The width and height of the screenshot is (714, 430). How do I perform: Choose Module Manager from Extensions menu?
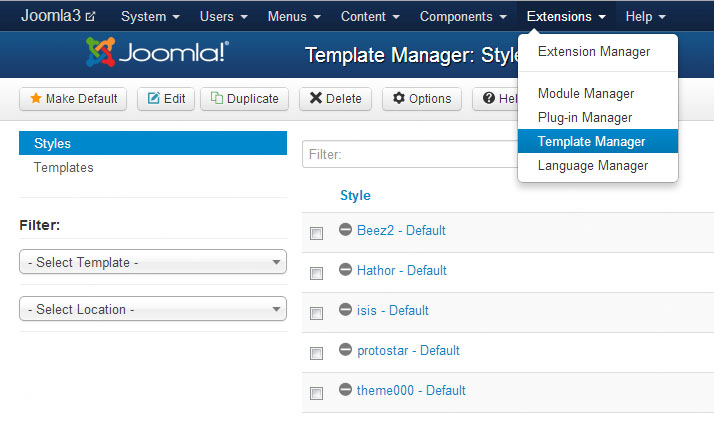[x=586, y=93]
